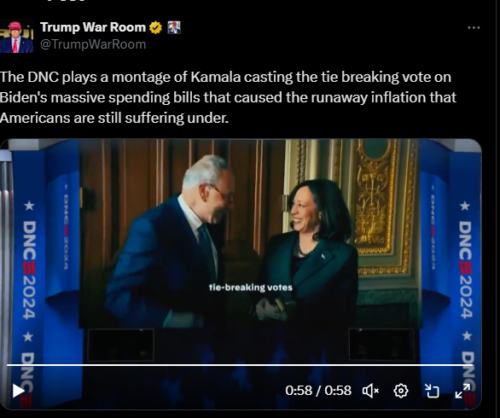The height and width of the screenshot is (418, 500).
Task: Click the tie-breaking votes caption in video
Action: click(x=251, y=287)
